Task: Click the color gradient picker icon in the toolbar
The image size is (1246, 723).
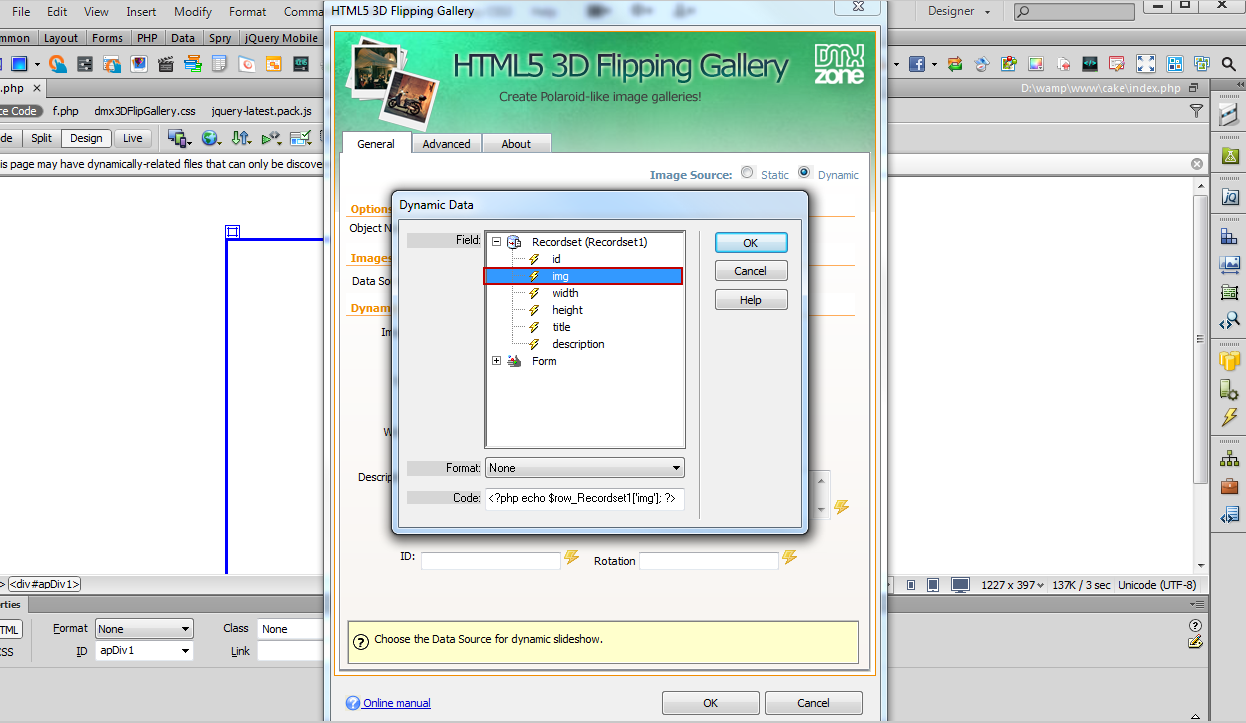Action: (x=1036, y=64)
